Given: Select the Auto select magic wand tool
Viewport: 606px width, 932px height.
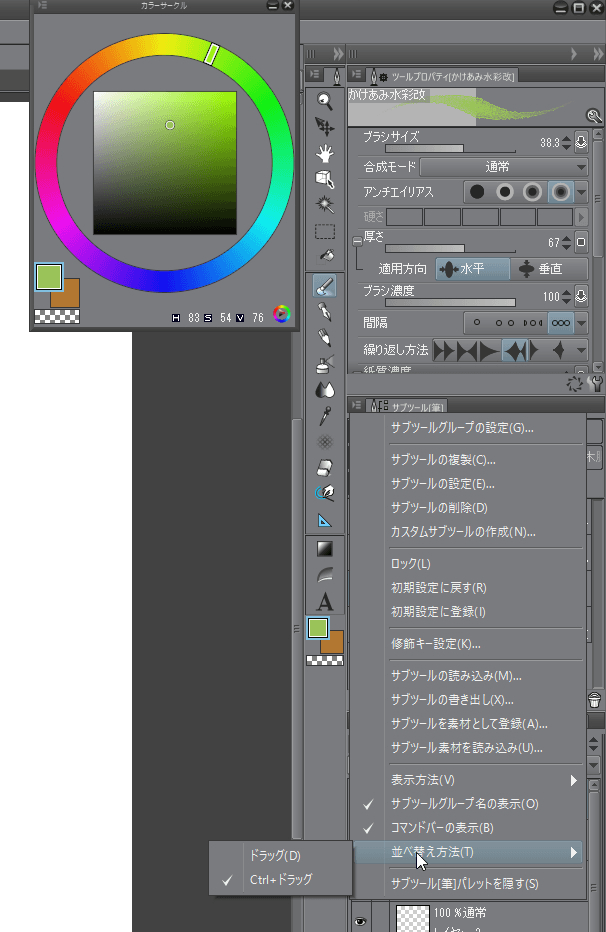Looking at the screenshot, I should click(x=325, y=204).
